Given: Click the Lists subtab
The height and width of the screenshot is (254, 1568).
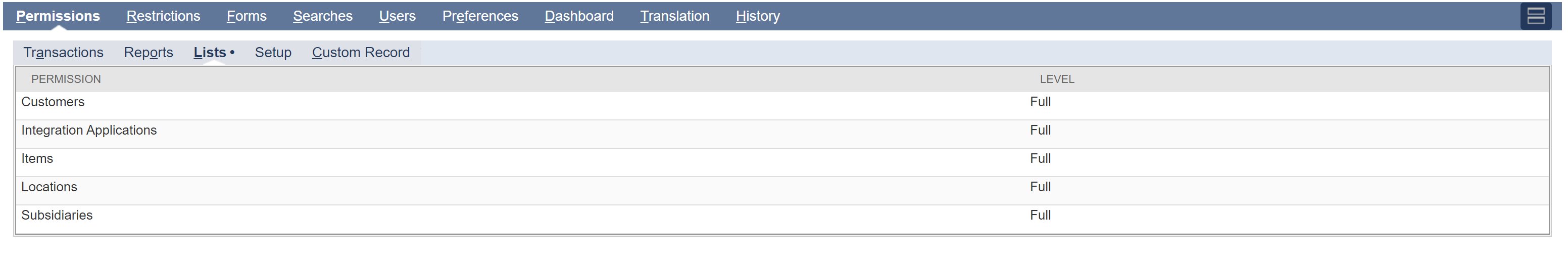Looking at the screenshot, I should point(210,53).
